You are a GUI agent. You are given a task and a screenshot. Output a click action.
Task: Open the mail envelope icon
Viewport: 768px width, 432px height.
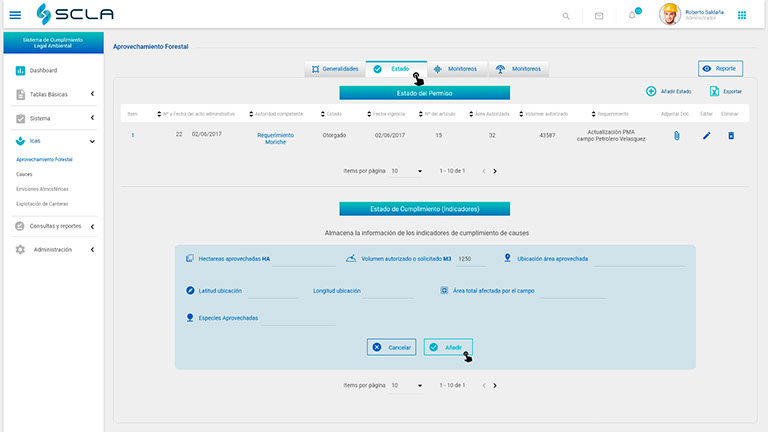pos(599,16)
